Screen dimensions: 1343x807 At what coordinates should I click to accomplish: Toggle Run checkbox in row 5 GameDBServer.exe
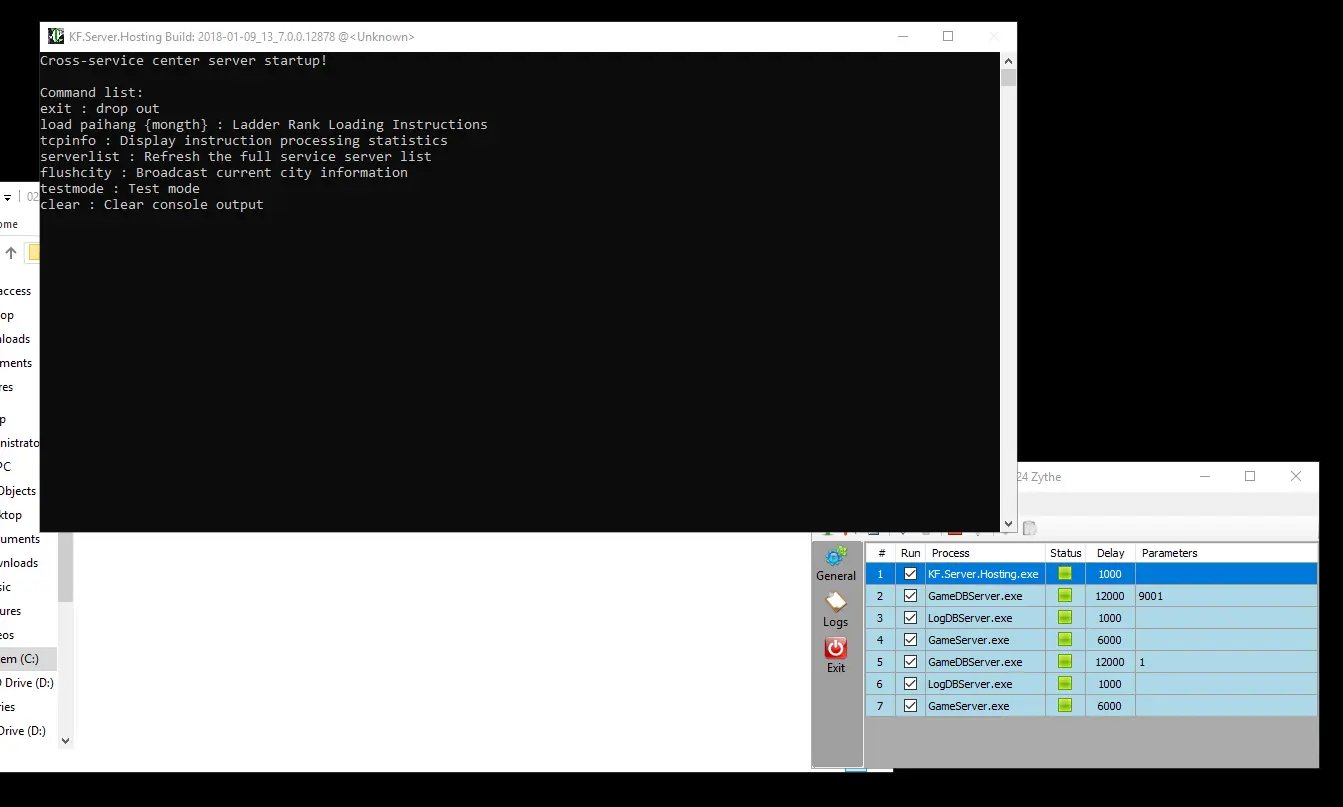pos(910,662)
